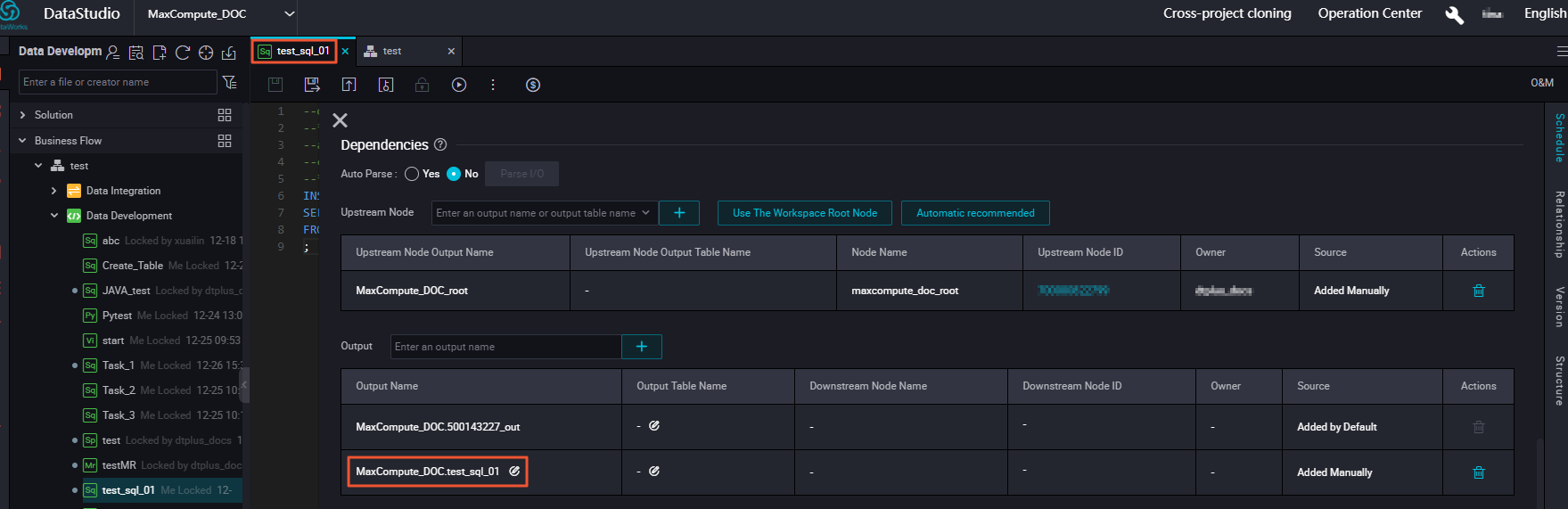Collapse the Business Flow section
The image size is (1568, 509).
click(x=22, y=141)
